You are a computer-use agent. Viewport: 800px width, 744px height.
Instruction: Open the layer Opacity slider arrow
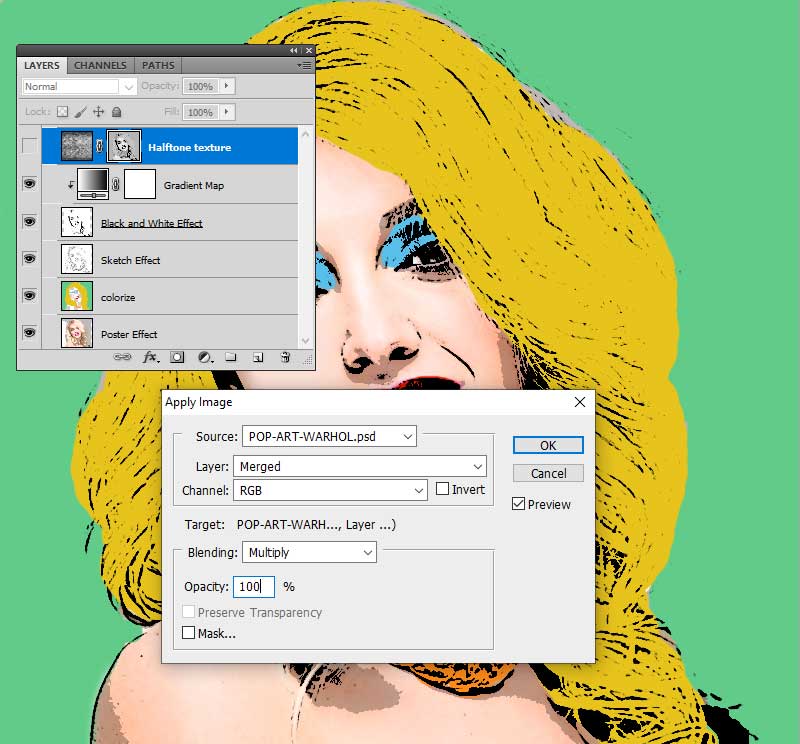point(227,86)
